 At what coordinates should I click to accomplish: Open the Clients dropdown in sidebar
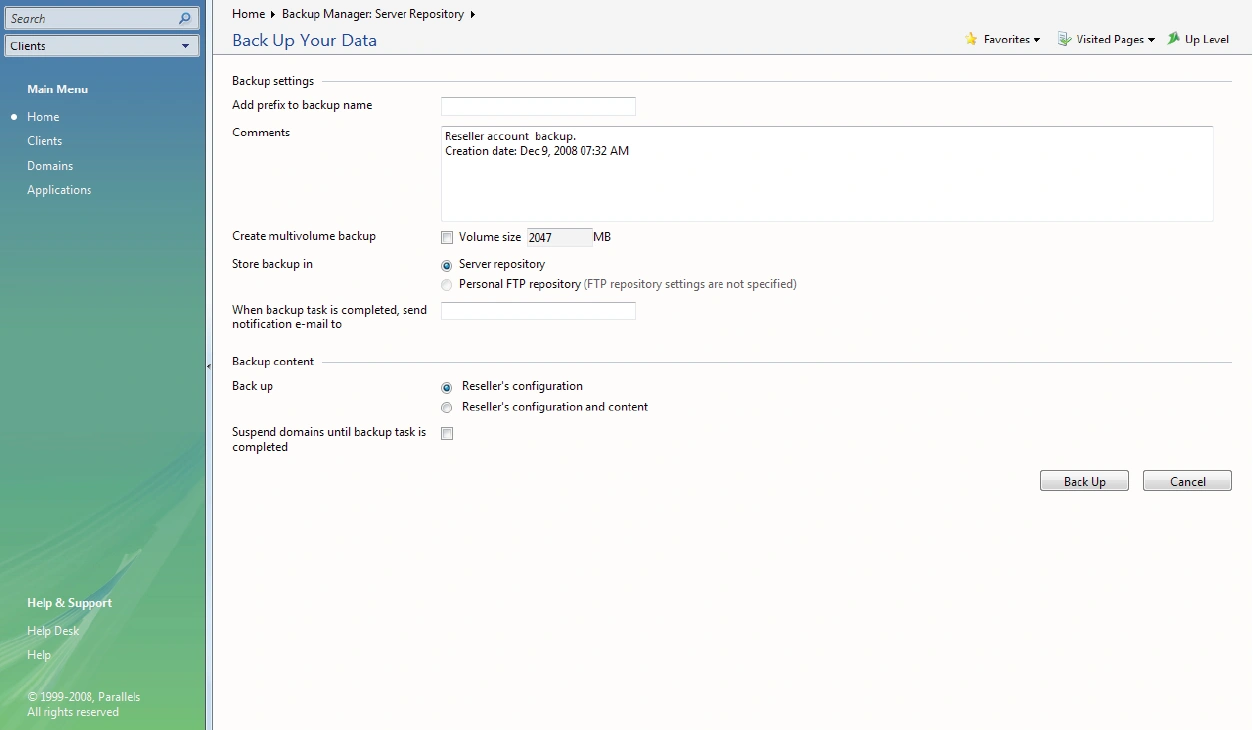click(102, 46)
